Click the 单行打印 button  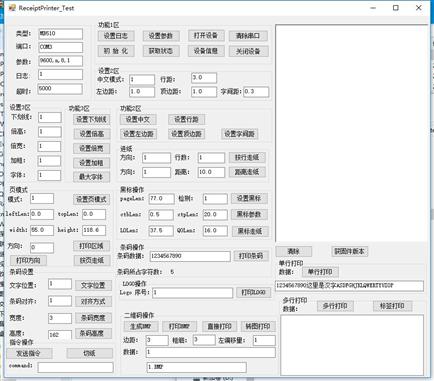point(320,272)
